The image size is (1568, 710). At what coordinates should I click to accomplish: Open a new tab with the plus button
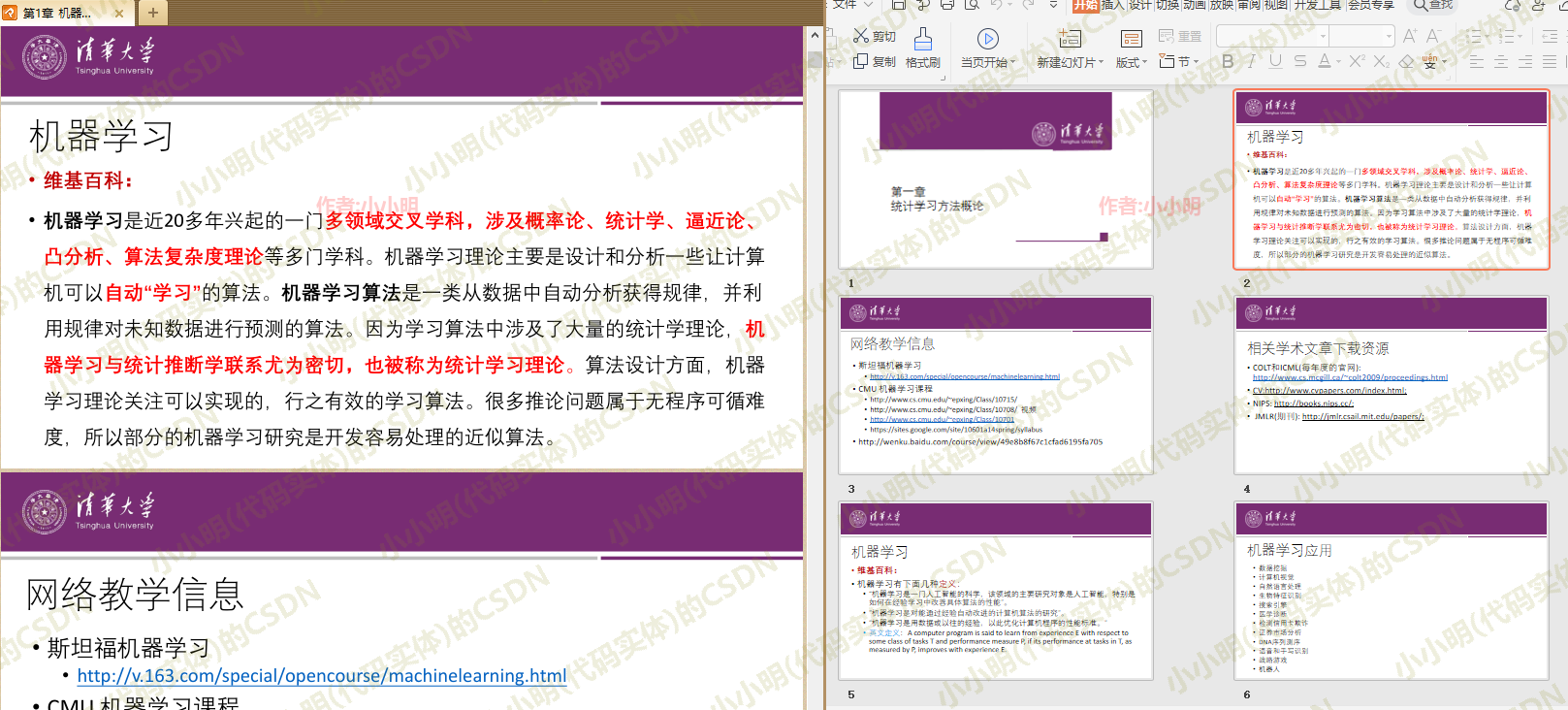tap(152, 13)
